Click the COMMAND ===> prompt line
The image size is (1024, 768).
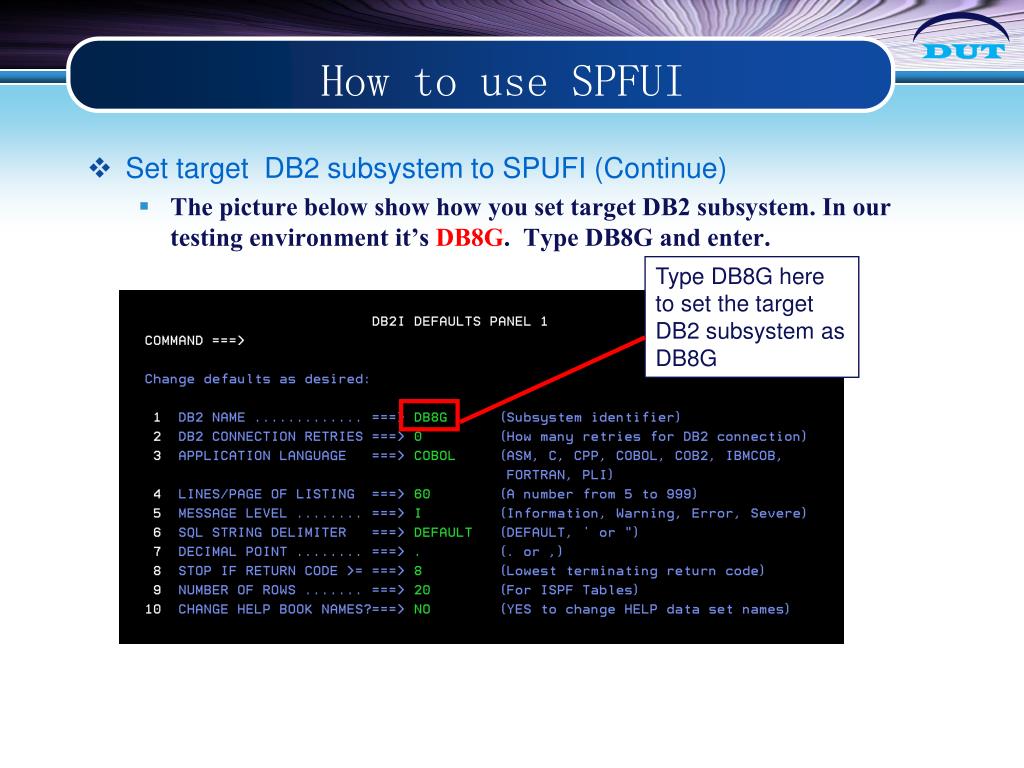click(195, 340)
